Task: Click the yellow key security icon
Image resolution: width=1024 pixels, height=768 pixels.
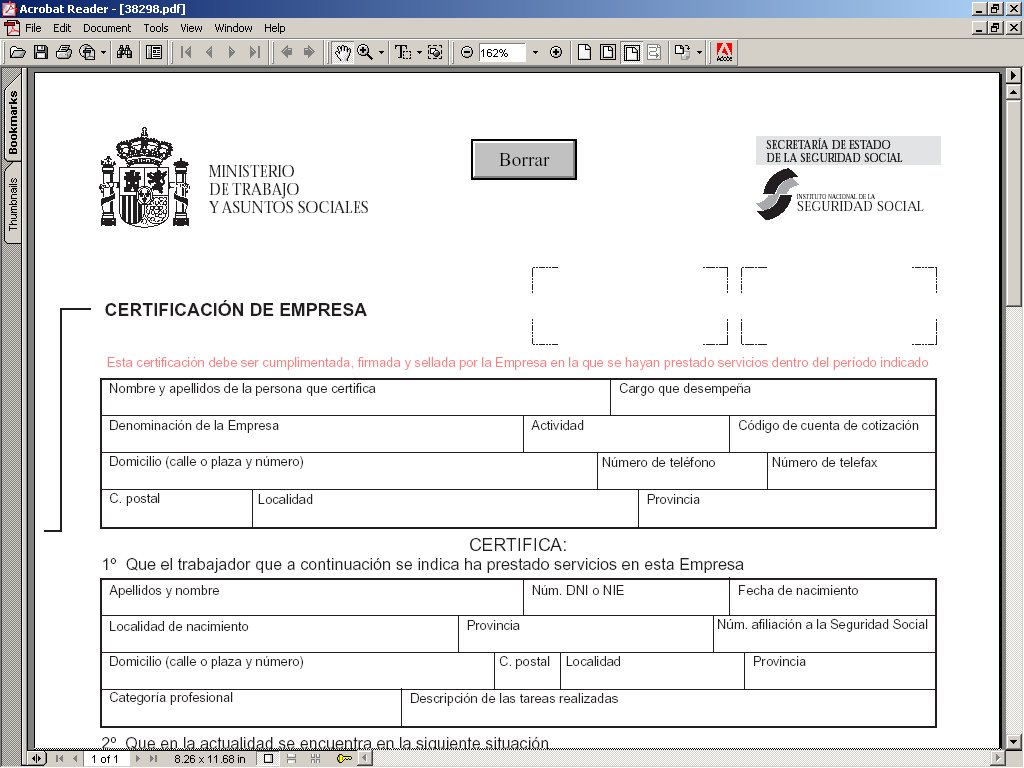Action: pyautogui.click(x=344, y=758)
